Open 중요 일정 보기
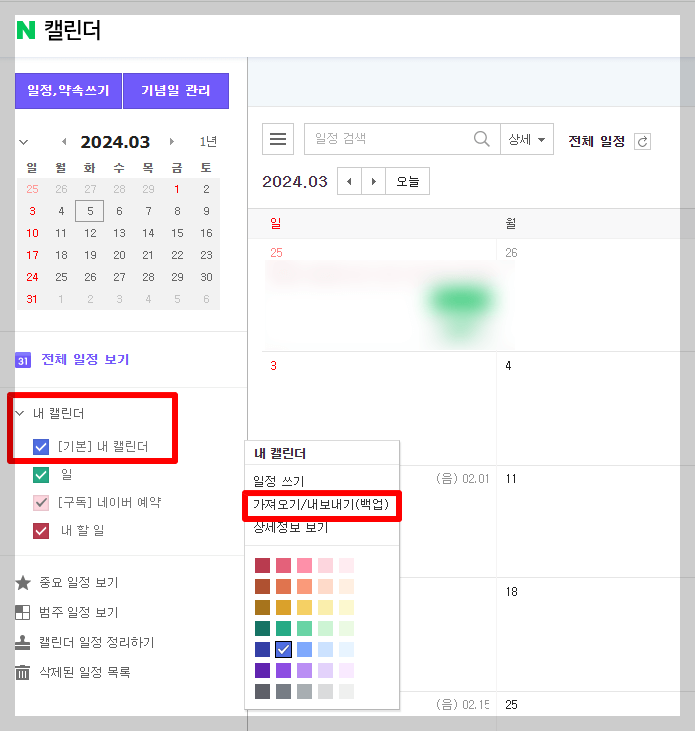The image size is (695, 731). tap(79, 582)
